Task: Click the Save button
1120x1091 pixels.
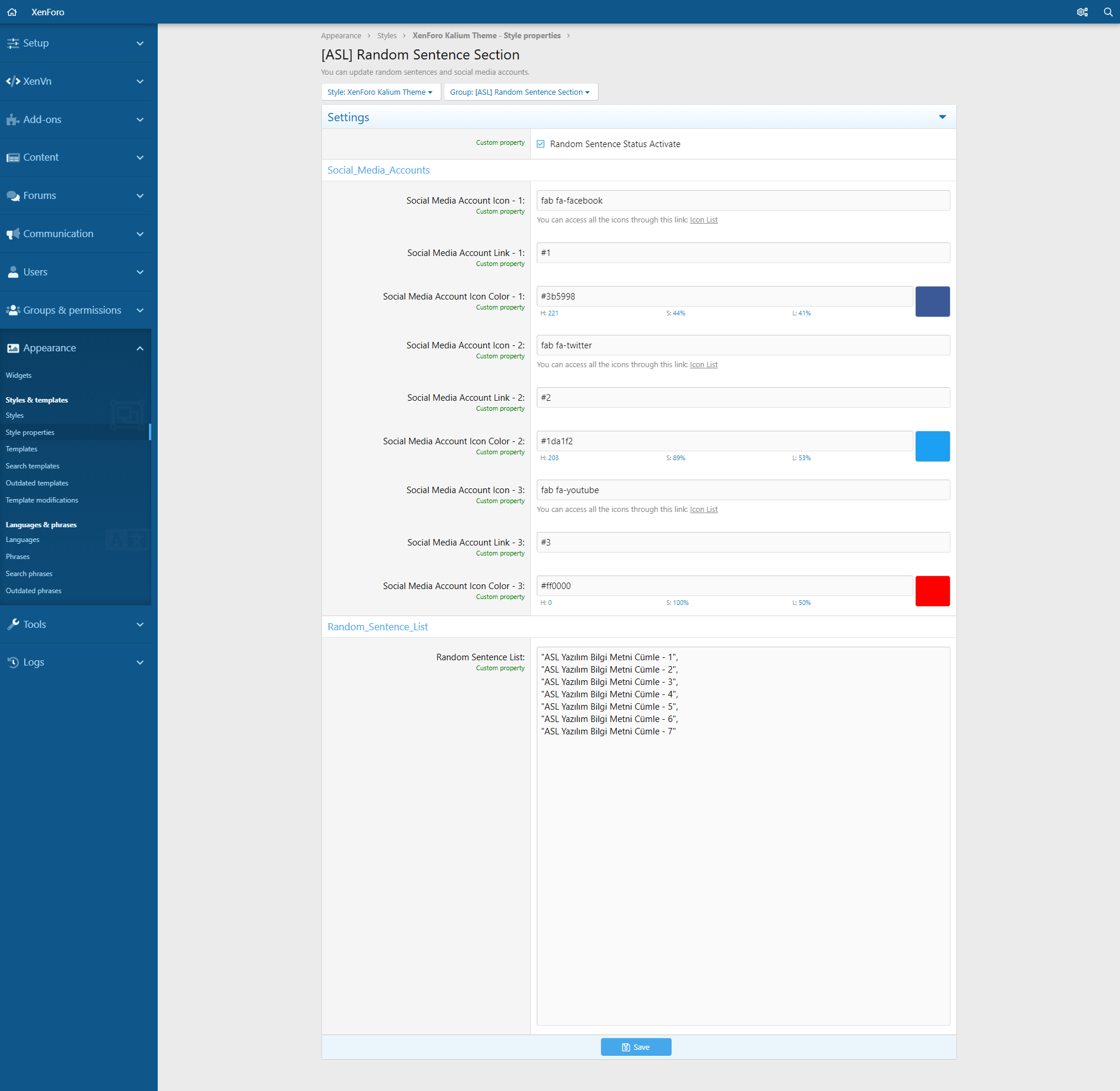Action: click(x=636, y=1047)
